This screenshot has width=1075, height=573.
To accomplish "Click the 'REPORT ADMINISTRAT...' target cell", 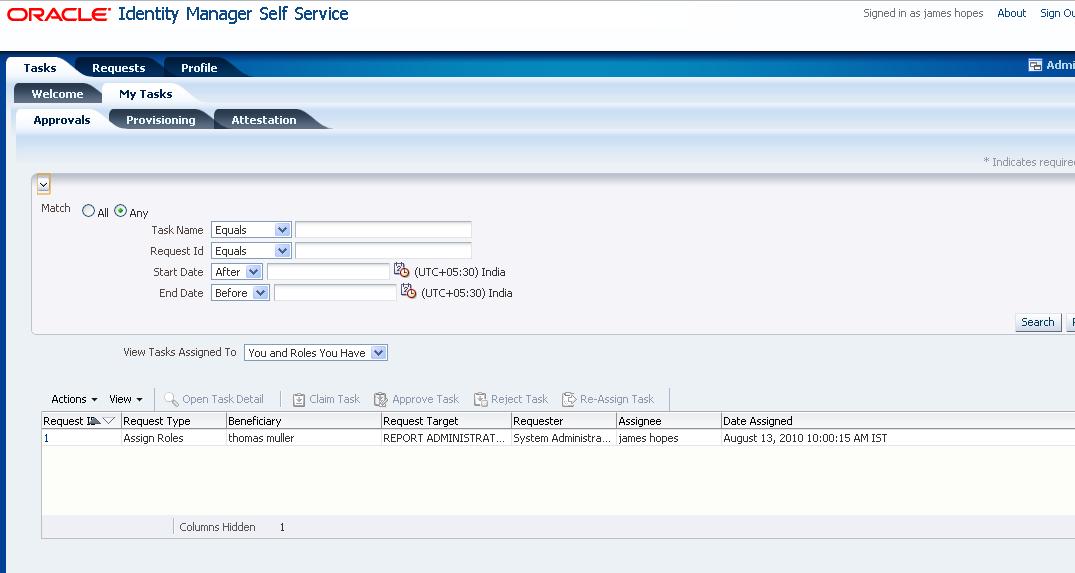I will coord(446,438).
